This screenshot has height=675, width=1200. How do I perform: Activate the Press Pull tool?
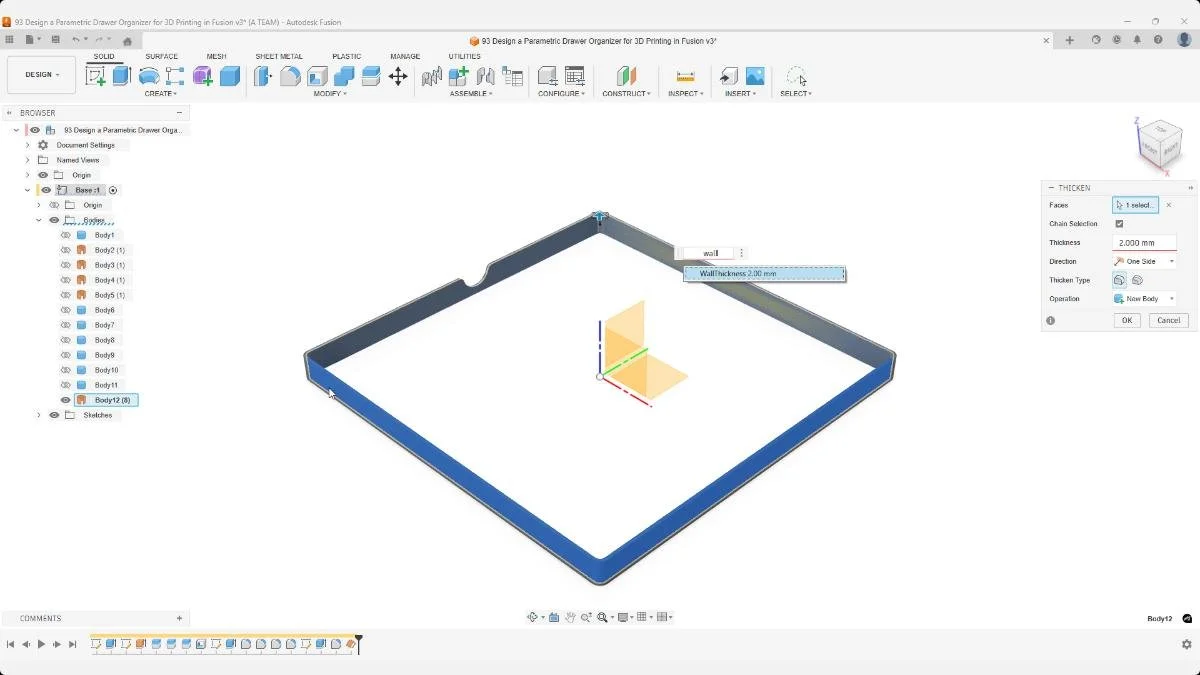point(260,77)
